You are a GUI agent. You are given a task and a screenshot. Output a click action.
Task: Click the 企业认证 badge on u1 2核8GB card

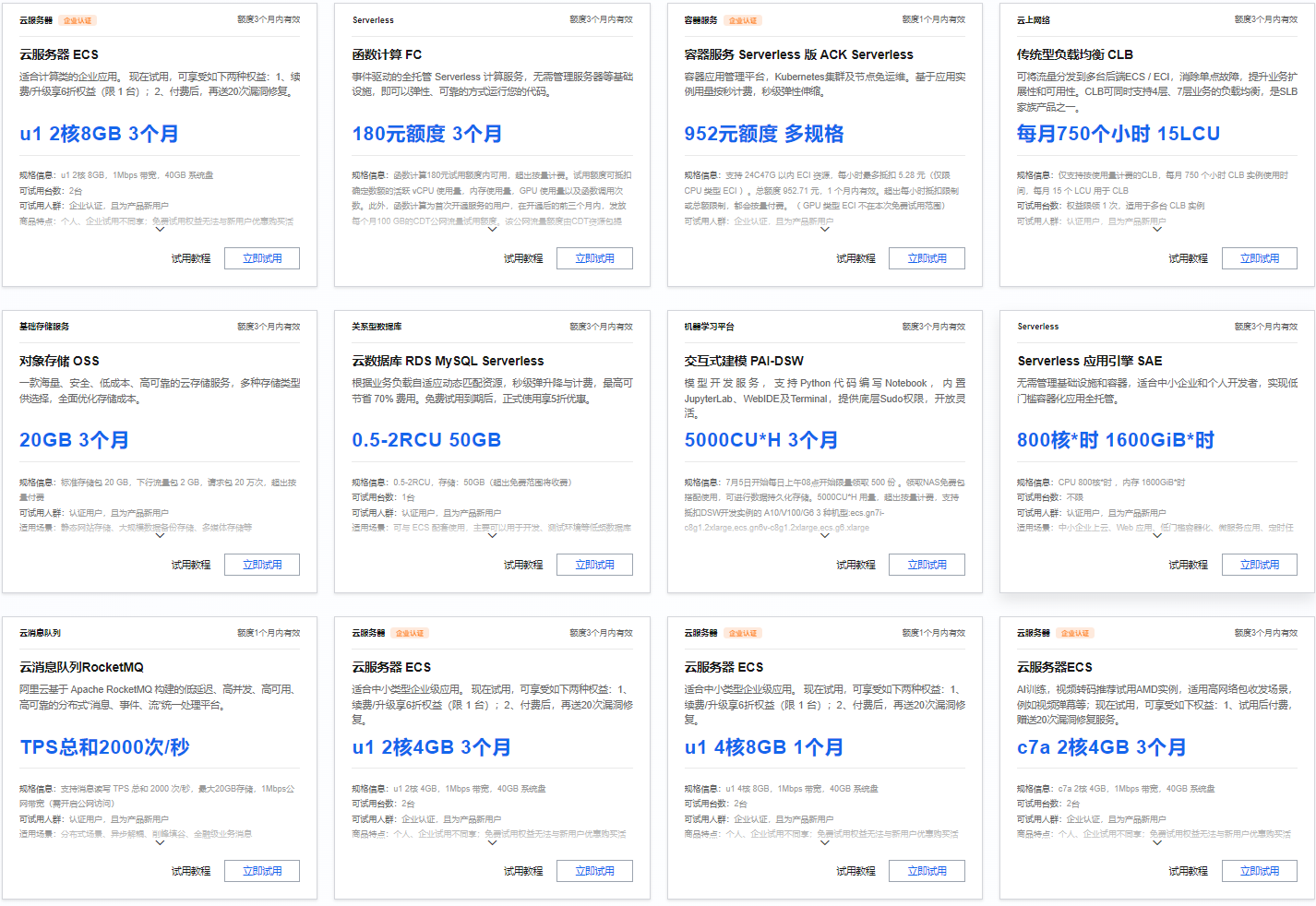click(x=78, y=20)
